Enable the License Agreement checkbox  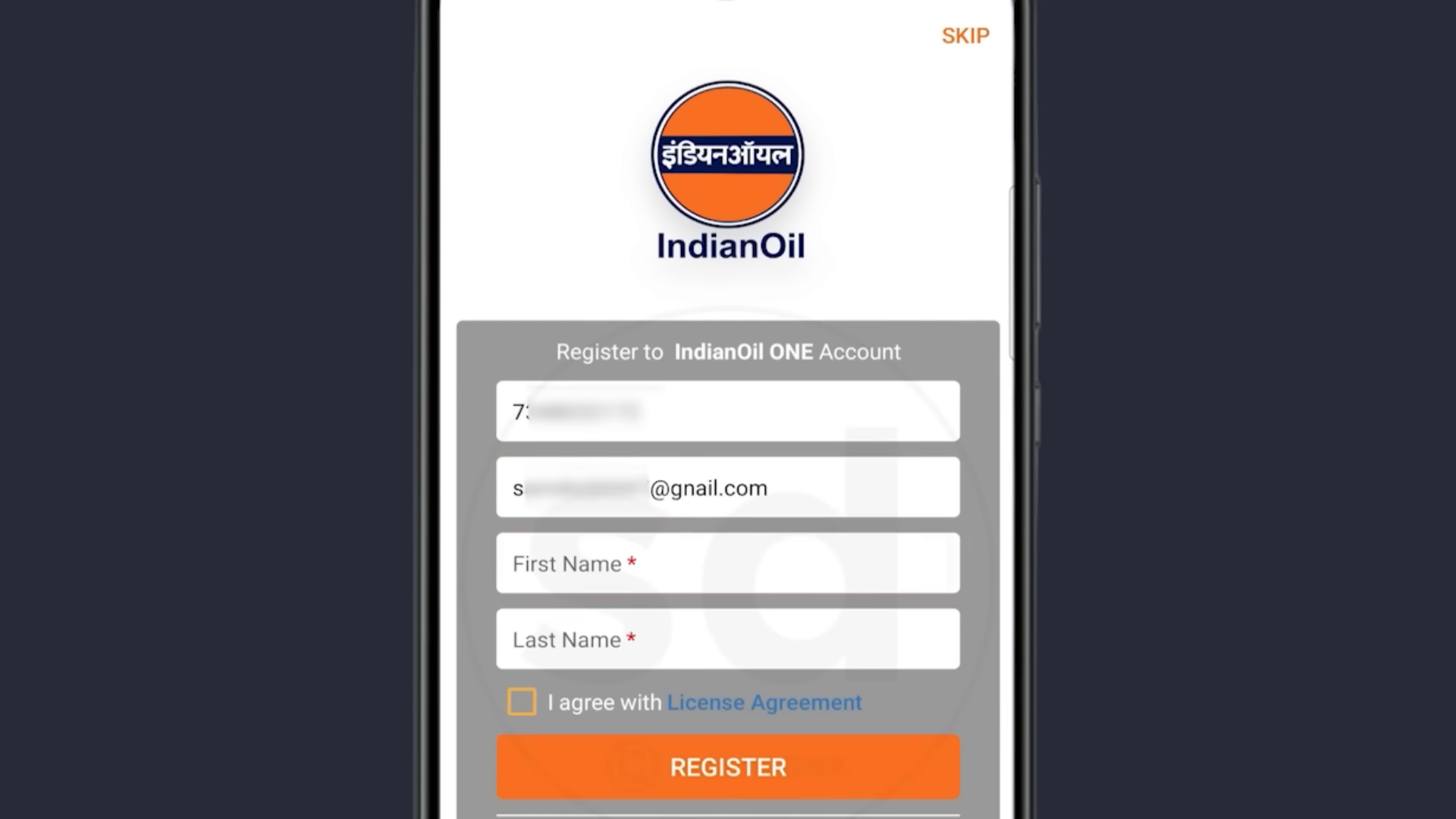click(x=520, y=702)
